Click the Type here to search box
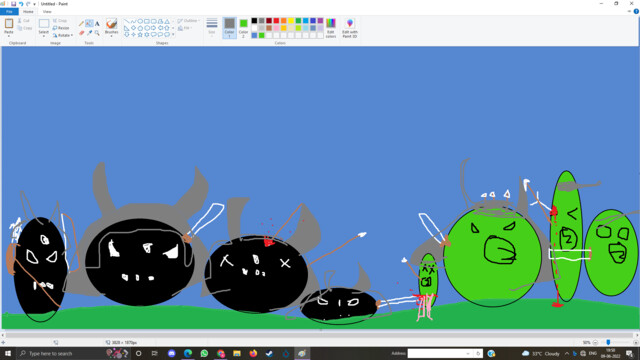Screen dimensions: 640x360 tap(60, 353)
